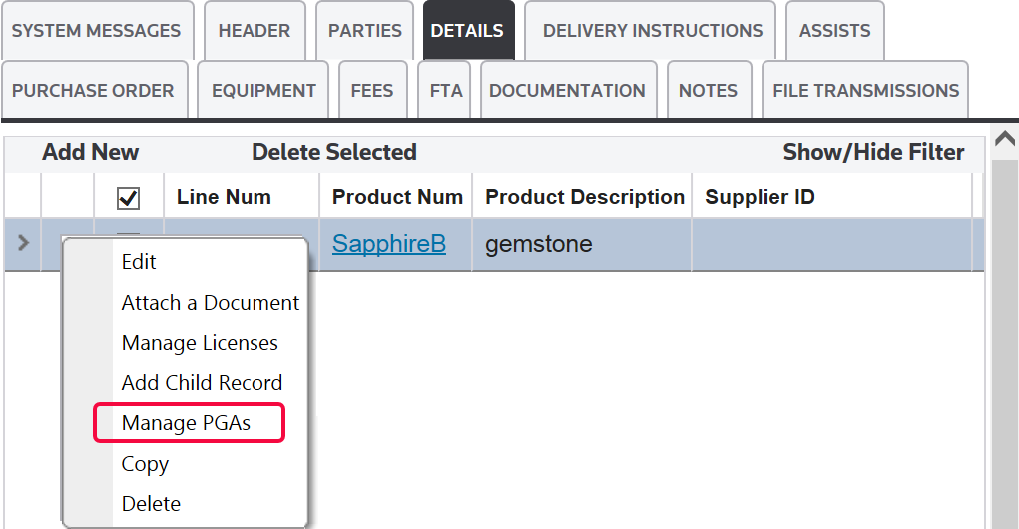Open the FTA tab
1019x529 pixels.
(x=446, y=91)
